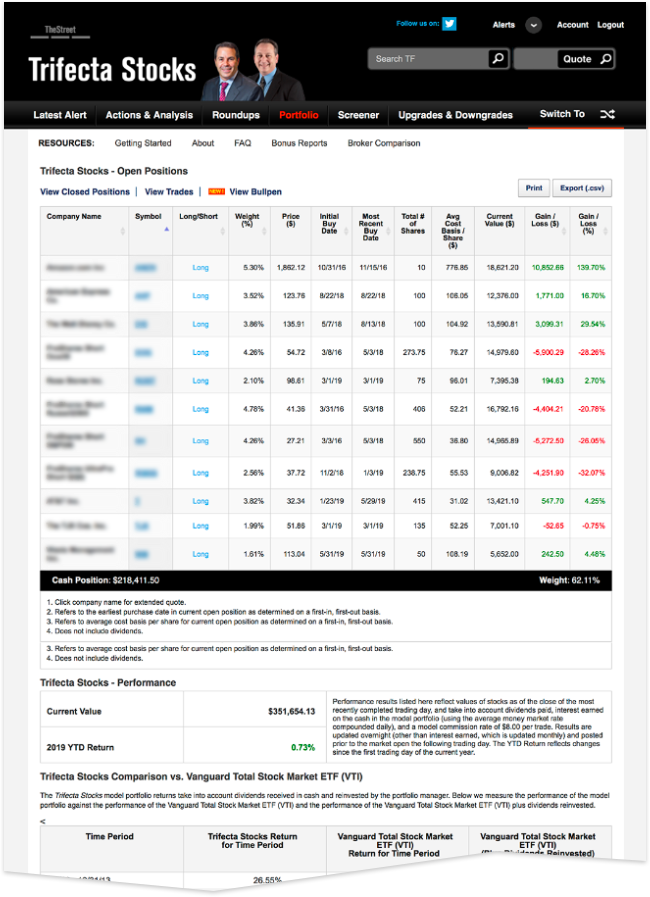Click Long link in row priced 123.76
The image size is (650, 897).
pos(200,296)
